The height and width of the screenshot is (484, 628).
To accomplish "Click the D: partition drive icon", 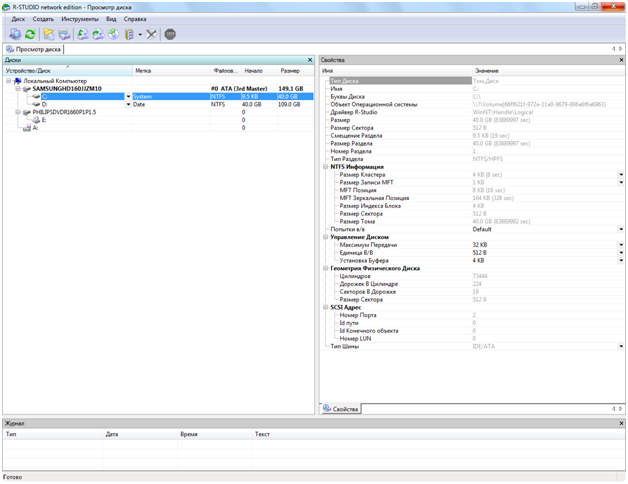I will pos(36,105).
